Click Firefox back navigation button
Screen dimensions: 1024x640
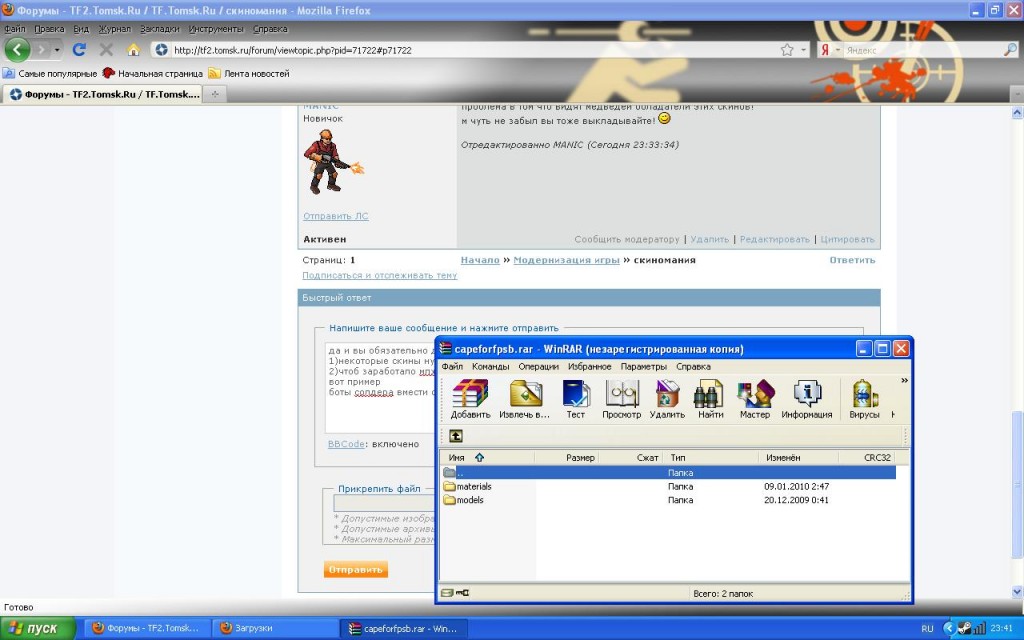point(18,50)
